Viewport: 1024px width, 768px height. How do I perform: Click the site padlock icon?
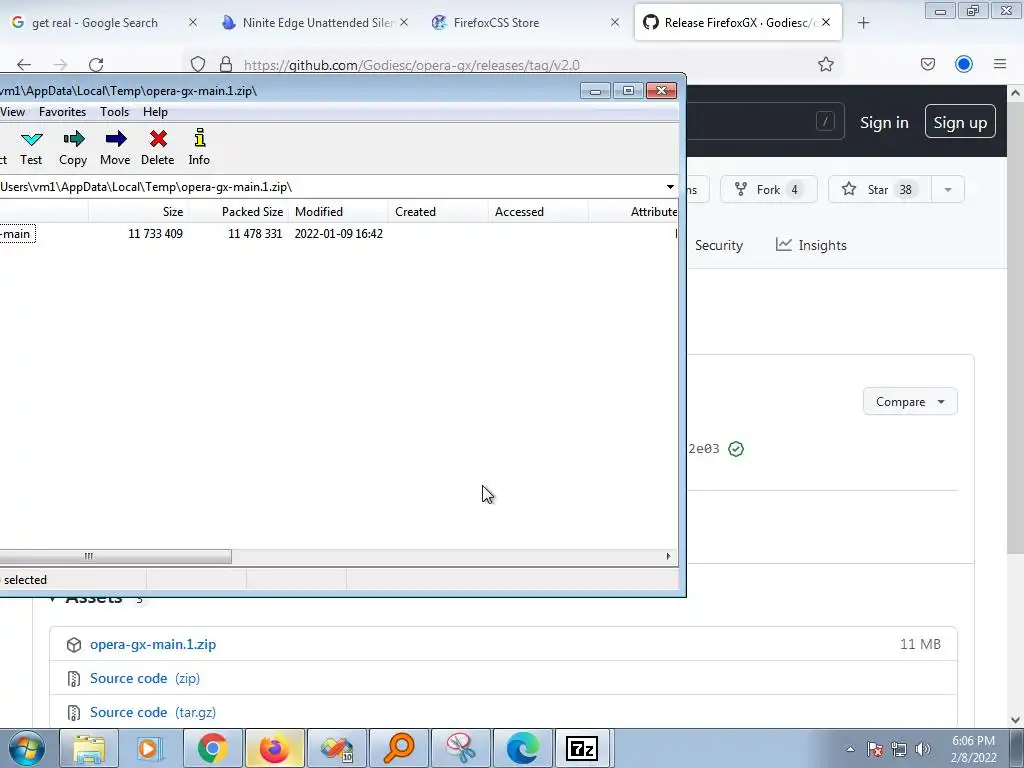(226, 65)
